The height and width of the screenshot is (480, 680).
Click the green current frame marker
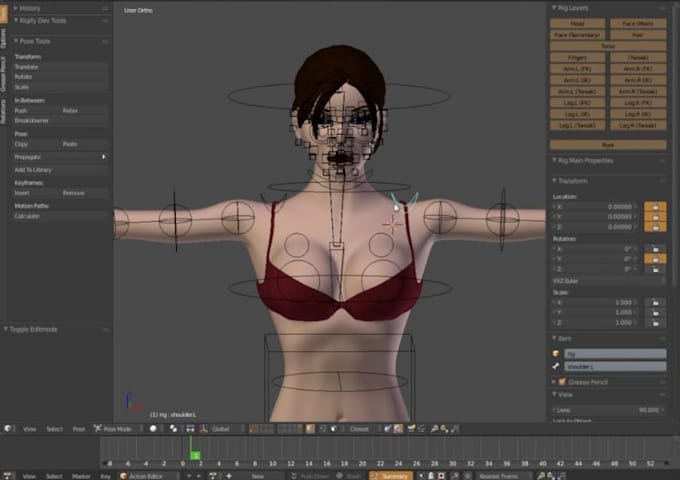(195, 455)
